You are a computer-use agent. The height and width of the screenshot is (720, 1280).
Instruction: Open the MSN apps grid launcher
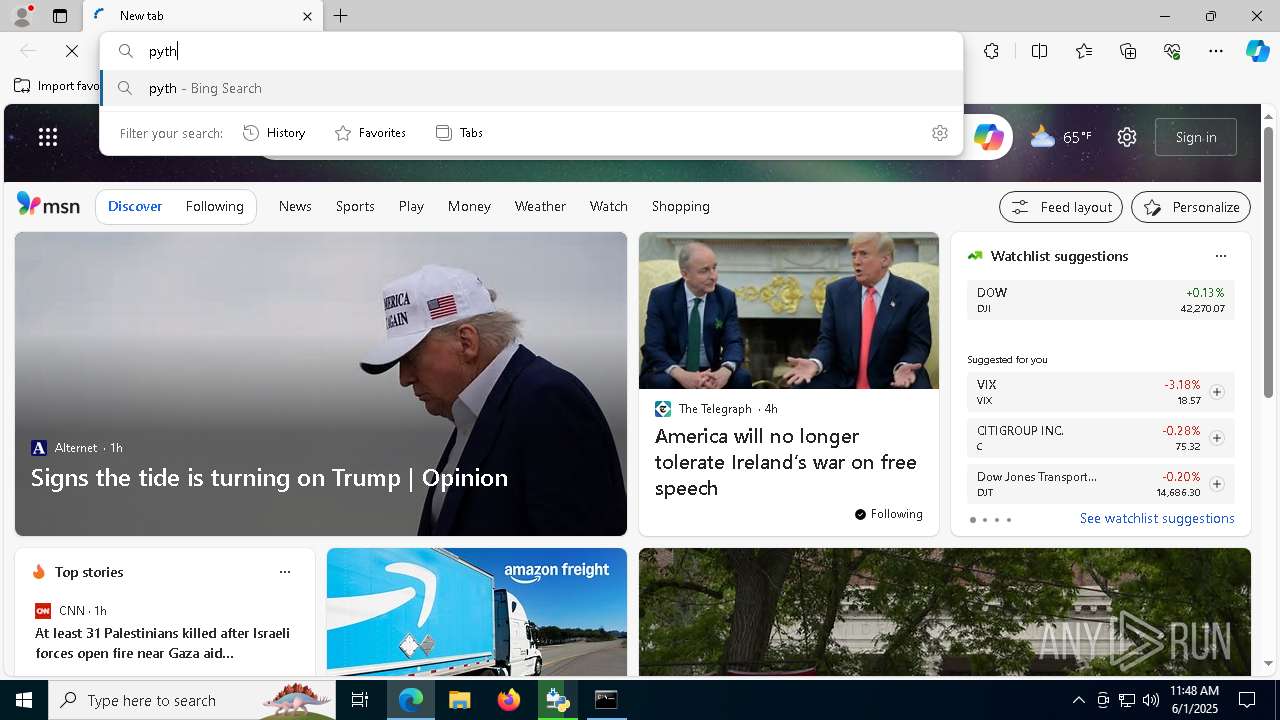(x=47, y=137)
